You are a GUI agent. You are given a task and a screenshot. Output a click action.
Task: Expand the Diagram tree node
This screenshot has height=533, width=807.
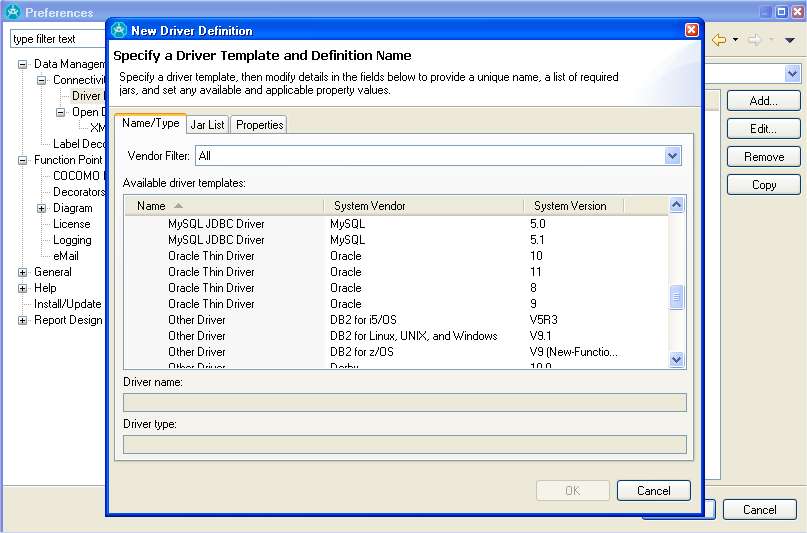coord(41,208)
